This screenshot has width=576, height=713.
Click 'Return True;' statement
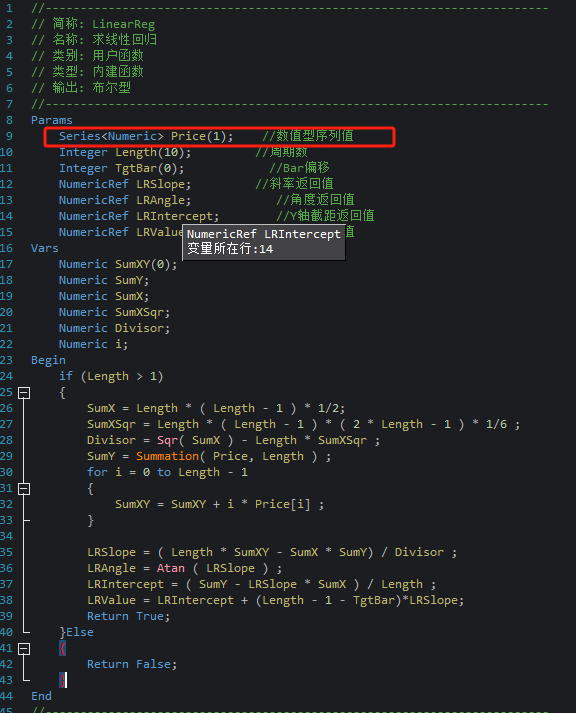128,616
